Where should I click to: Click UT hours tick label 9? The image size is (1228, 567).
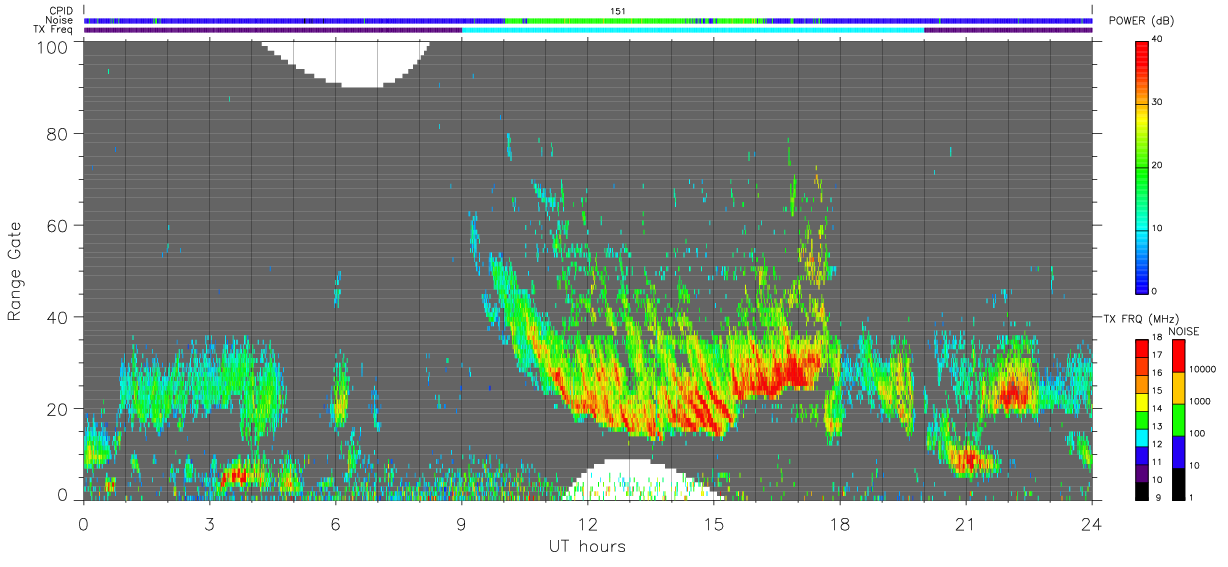(461, 522)
